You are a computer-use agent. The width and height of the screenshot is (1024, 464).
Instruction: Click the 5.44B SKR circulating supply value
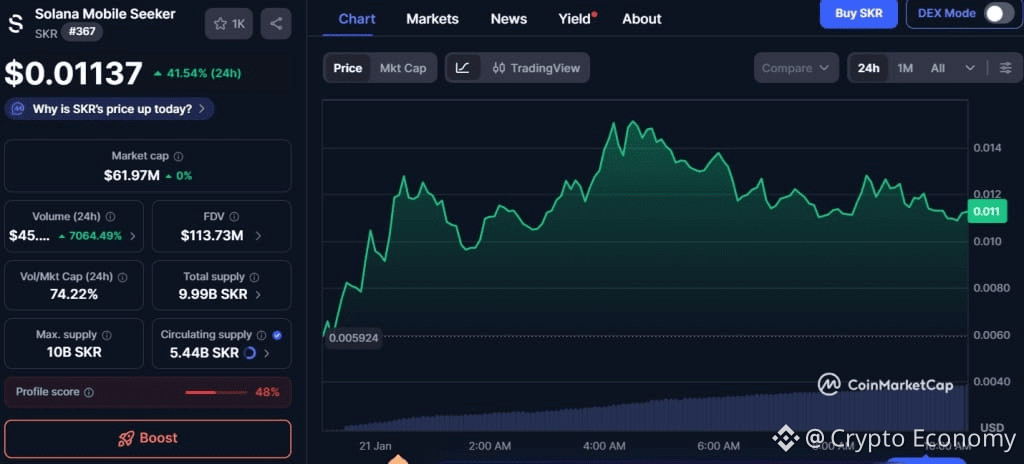point(204,353)
